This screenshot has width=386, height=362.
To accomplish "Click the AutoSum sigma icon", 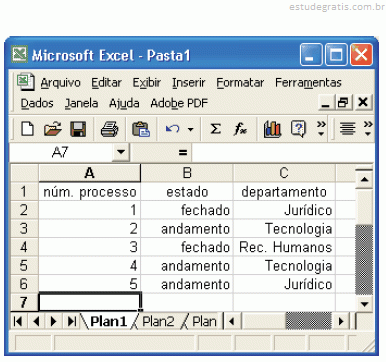I will tap(216, 129).
